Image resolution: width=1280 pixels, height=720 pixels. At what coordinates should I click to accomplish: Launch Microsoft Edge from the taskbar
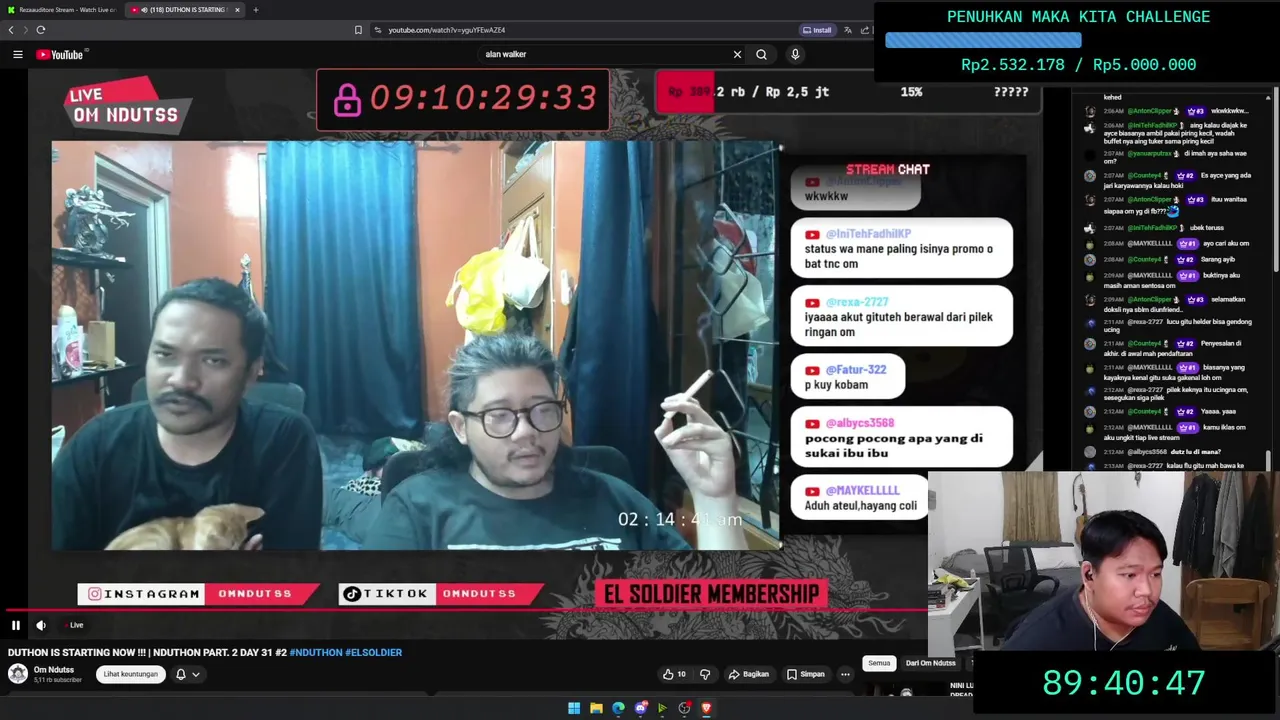pos(618,708)
